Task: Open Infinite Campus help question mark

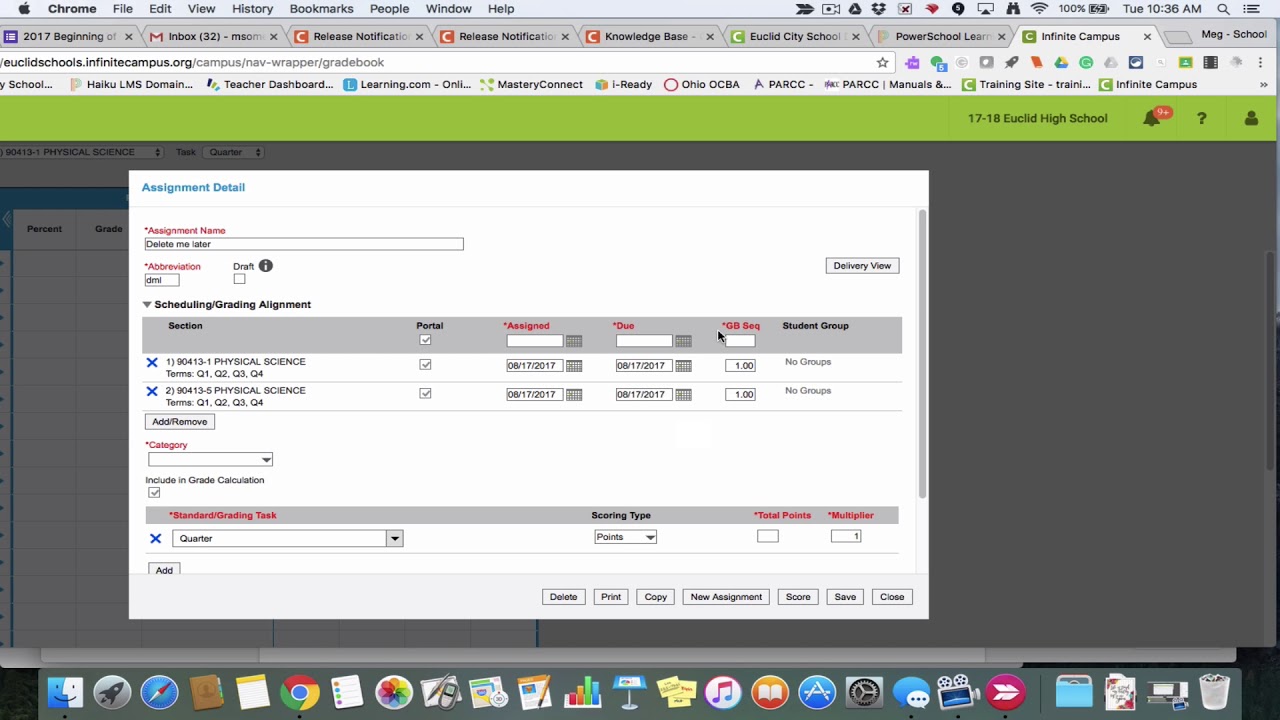Action: (1201, 118)
